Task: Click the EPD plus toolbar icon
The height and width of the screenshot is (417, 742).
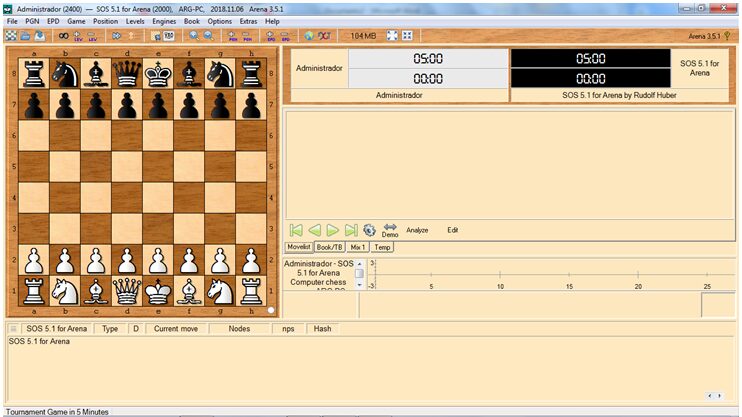Action: click(x=271, y=36)
